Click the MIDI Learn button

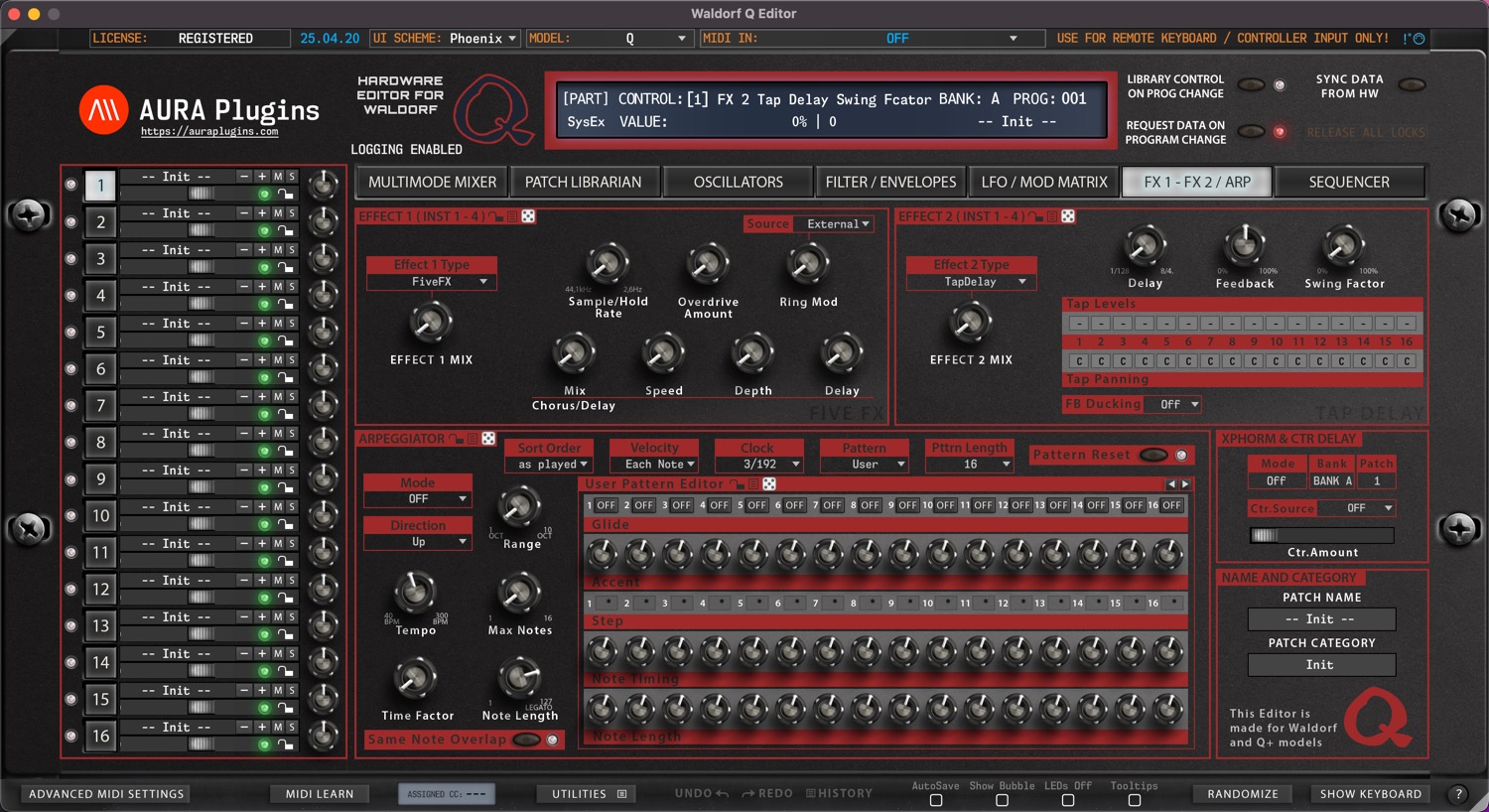click(320, 794)
